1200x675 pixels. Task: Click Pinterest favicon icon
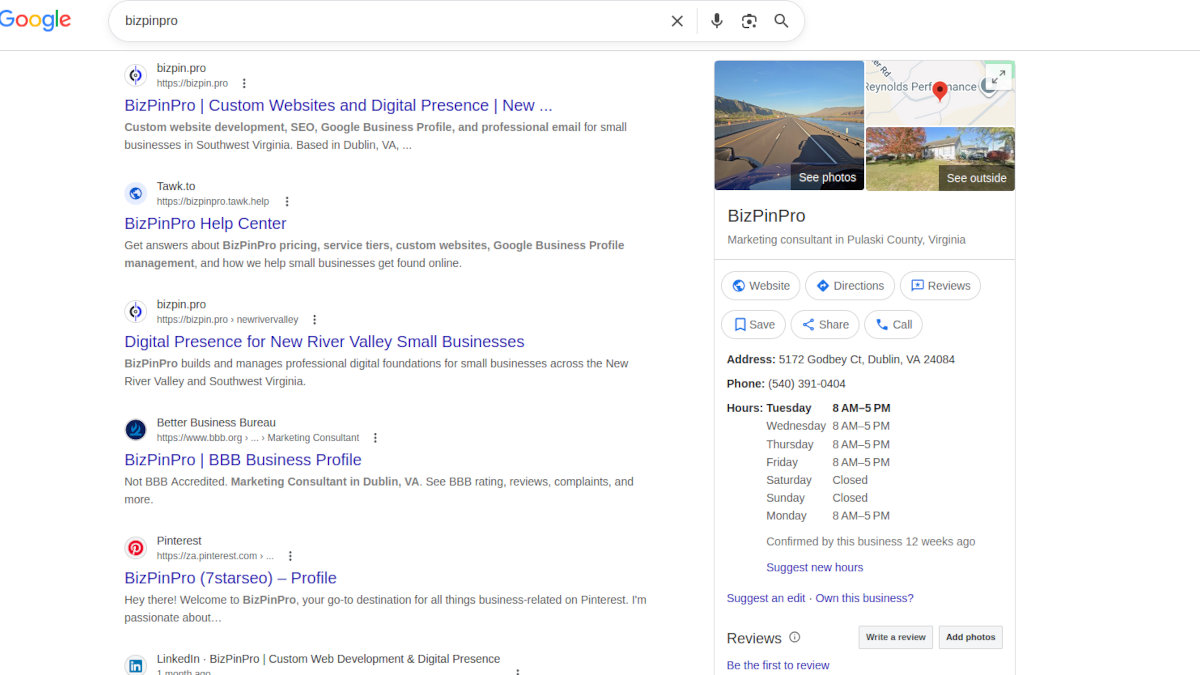pos(136,547)
